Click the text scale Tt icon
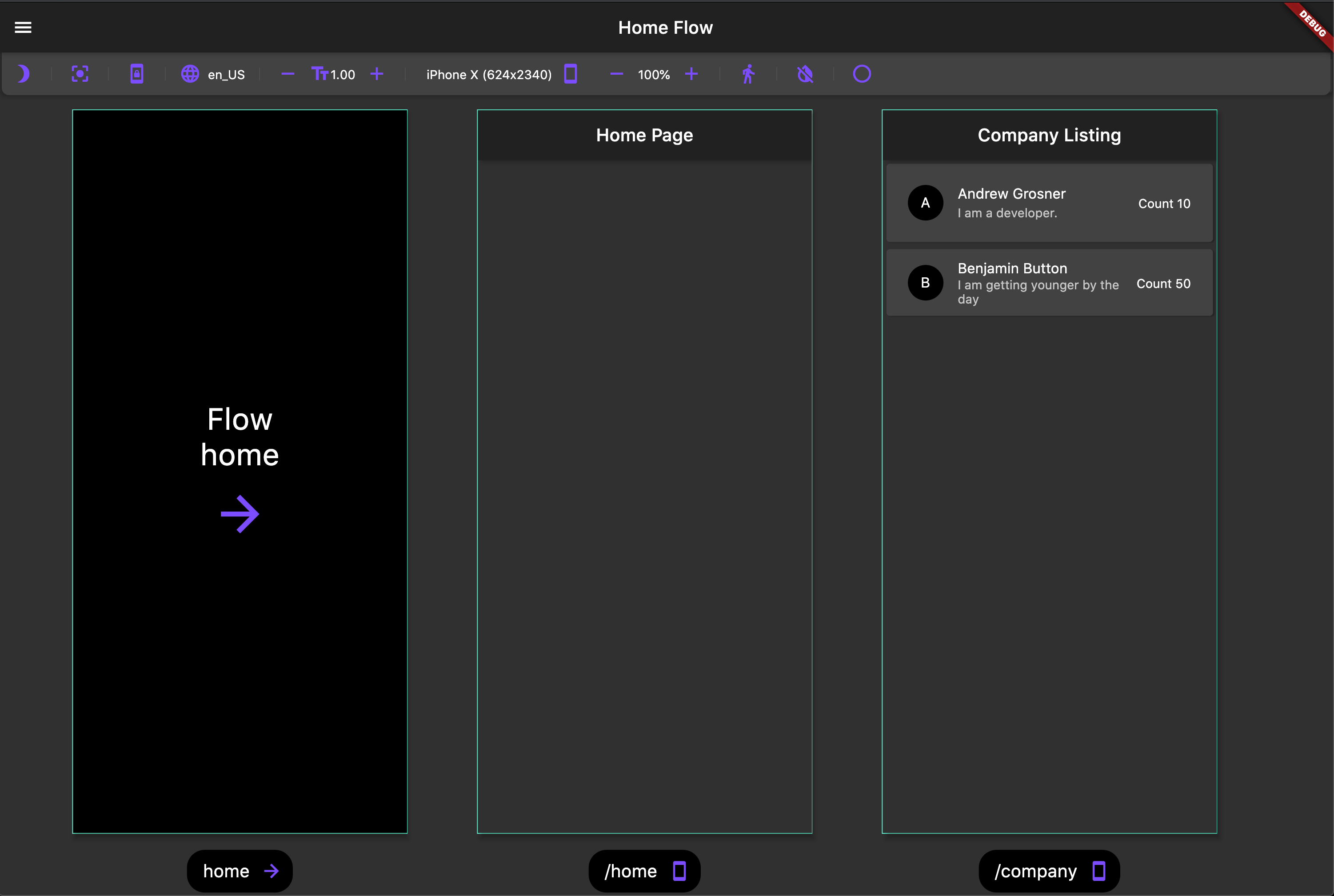 click(x=320, y=74)
